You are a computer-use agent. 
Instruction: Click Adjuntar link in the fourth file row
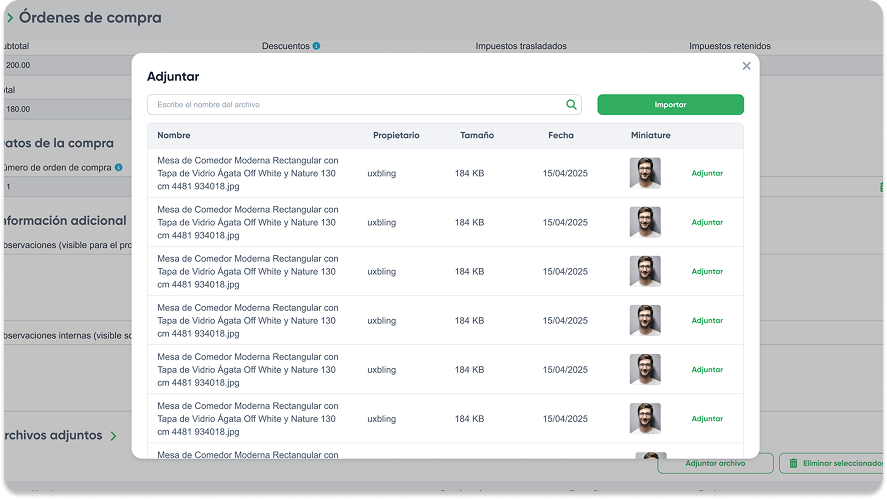[707, 320]
